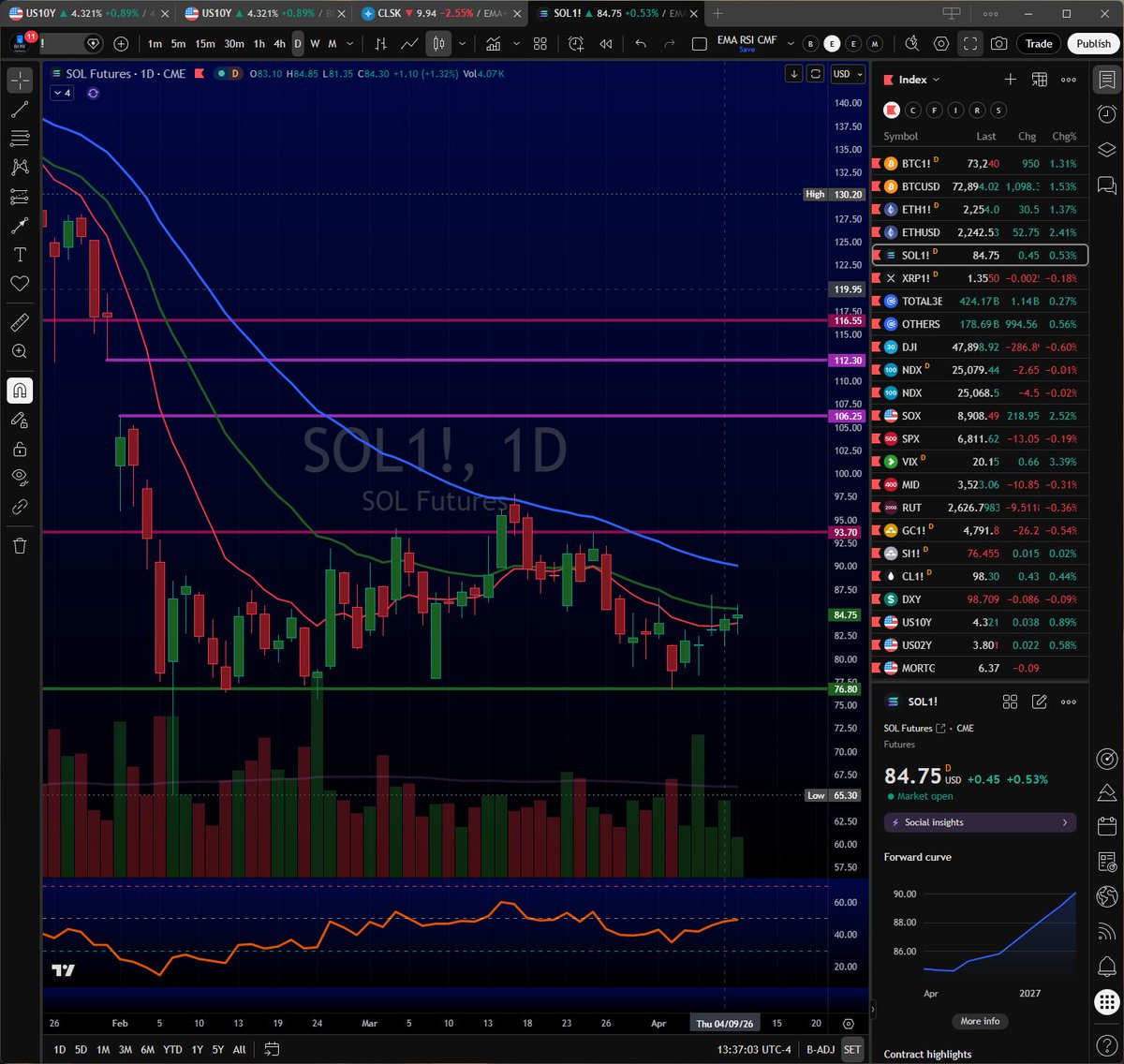Add symbol to compare with plus icon
This screenshot has height=1064, width=1124.
[122, 44]
